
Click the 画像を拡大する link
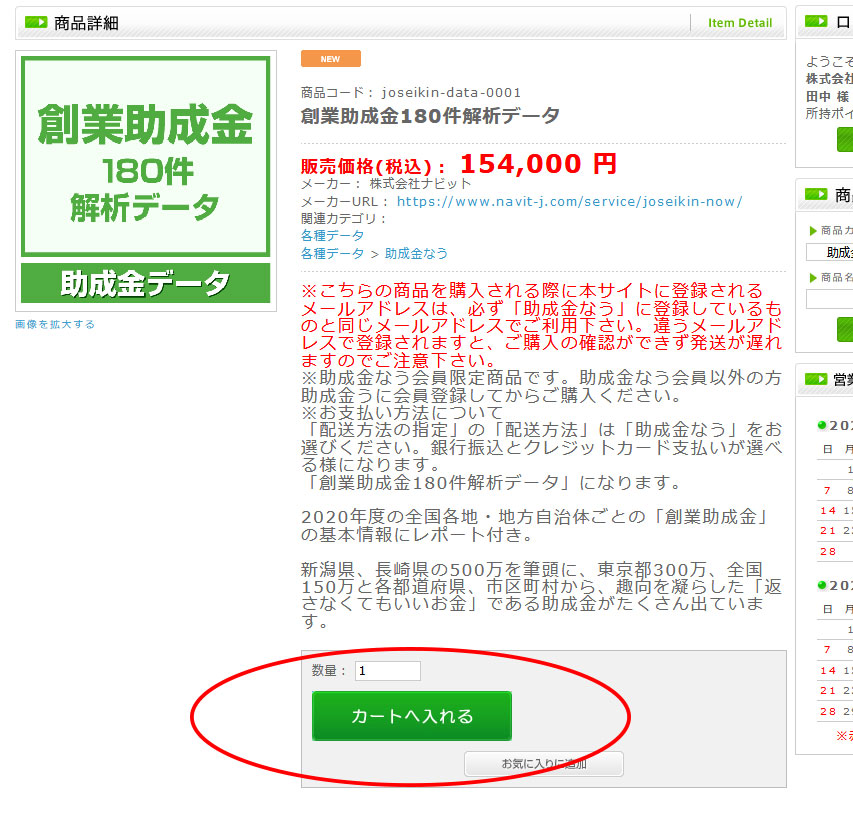pyautogui.click(x=55, y=324)
